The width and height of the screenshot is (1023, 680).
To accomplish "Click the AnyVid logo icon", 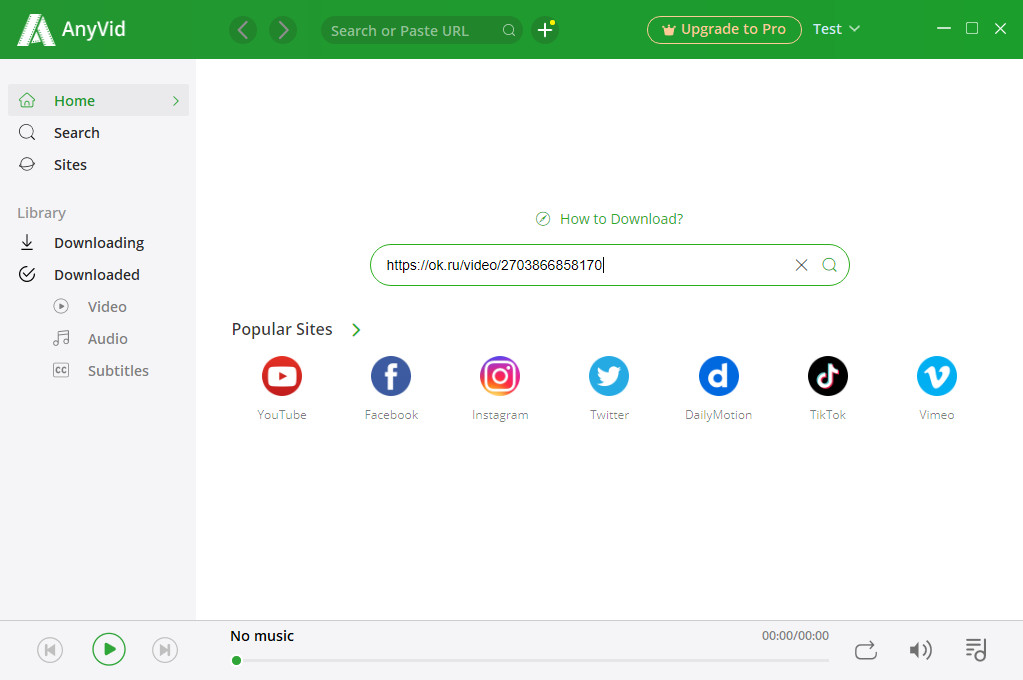I will point(36,30).
